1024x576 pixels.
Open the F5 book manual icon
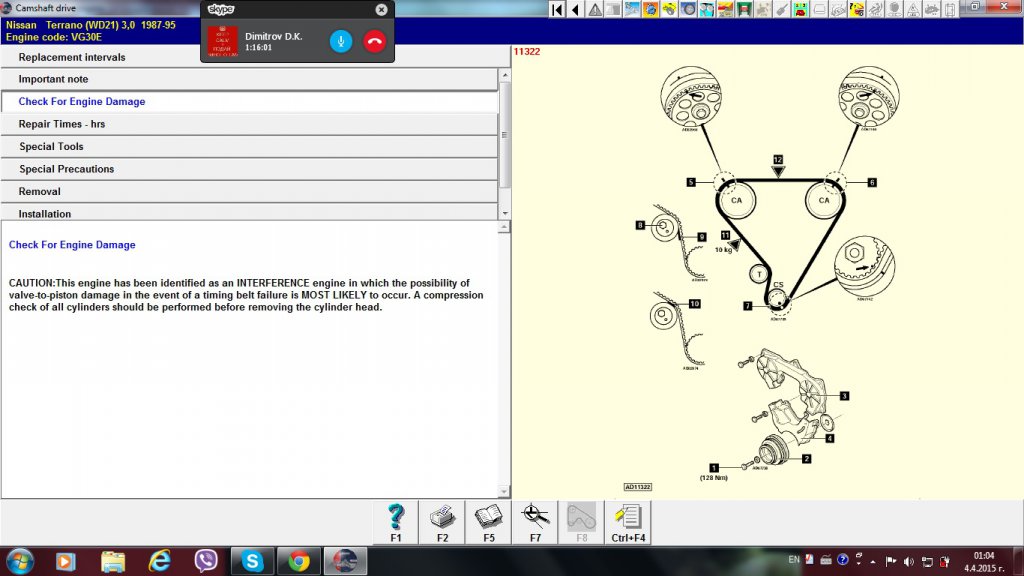(488, 522)
